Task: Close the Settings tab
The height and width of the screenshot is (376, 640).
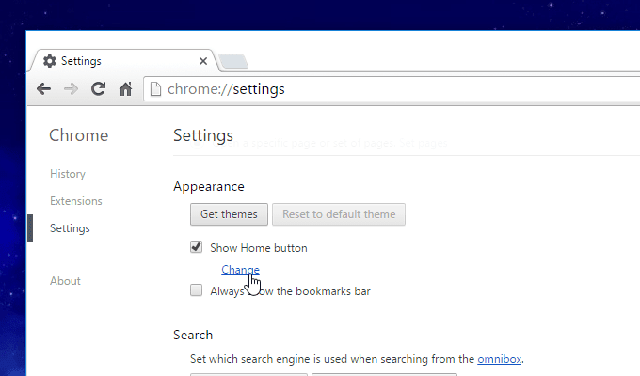Action: [203, 61]
